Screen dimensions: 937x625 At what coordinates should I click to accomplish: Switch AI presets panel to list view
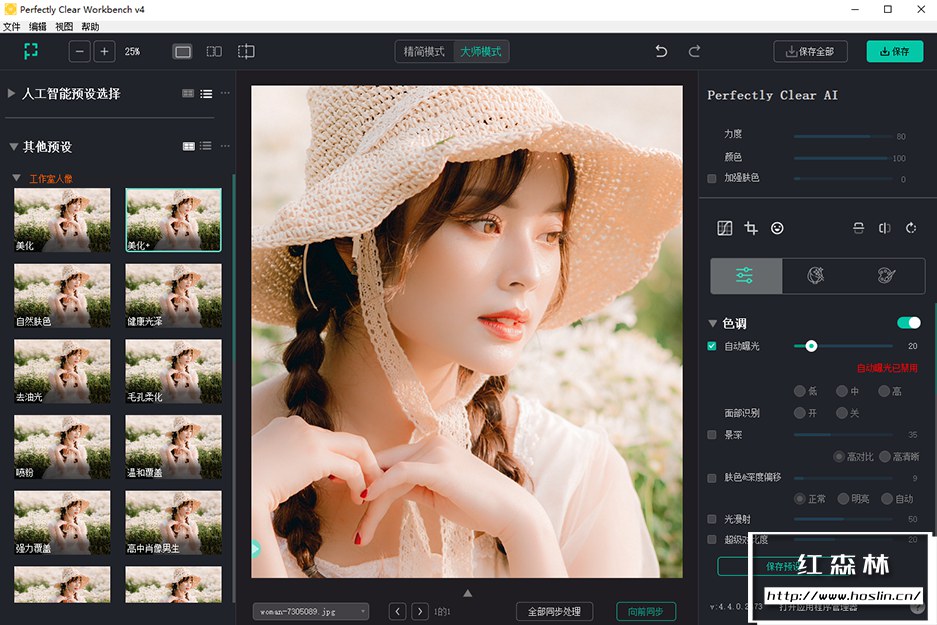(206, 93)
